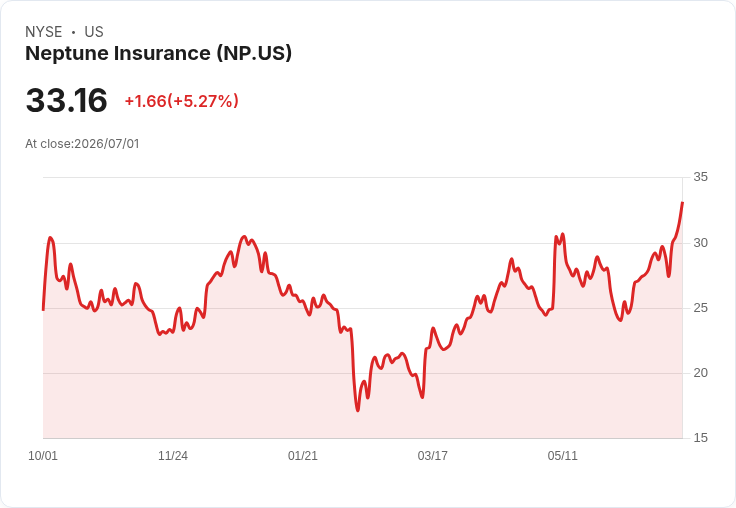Select the NYSE exchange label
The height and width of the screenshot is (508, 736).
coord(44,32)
